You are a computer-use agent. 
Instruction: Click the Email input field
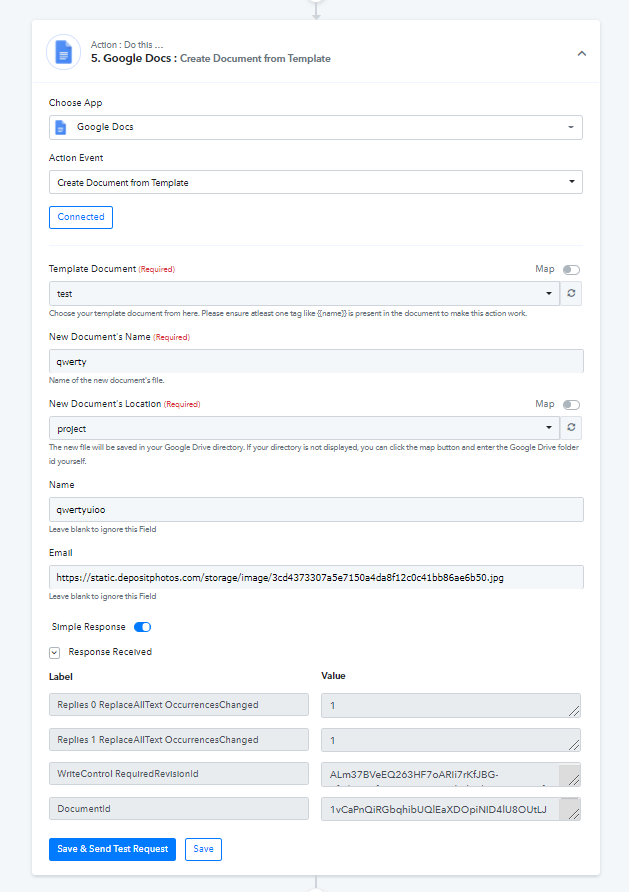click(316, 577)
